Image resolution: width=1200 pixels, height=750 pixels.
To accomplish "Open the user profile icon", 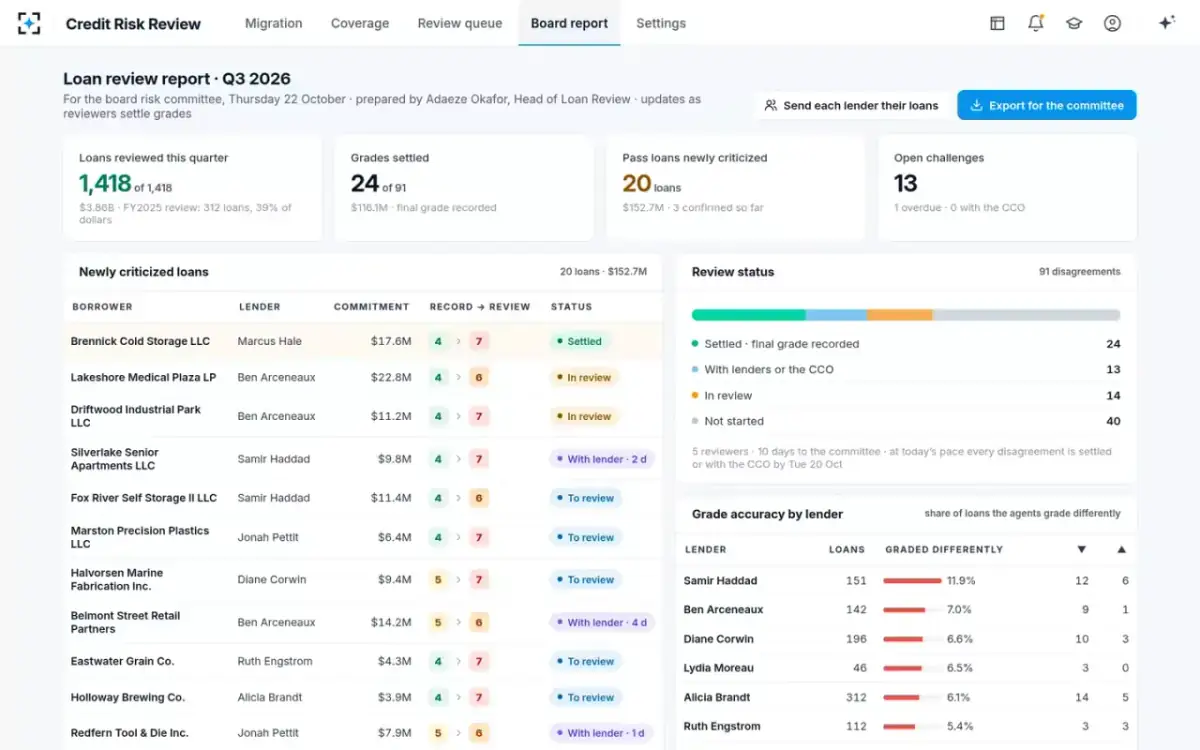I will pos(1112,23).
